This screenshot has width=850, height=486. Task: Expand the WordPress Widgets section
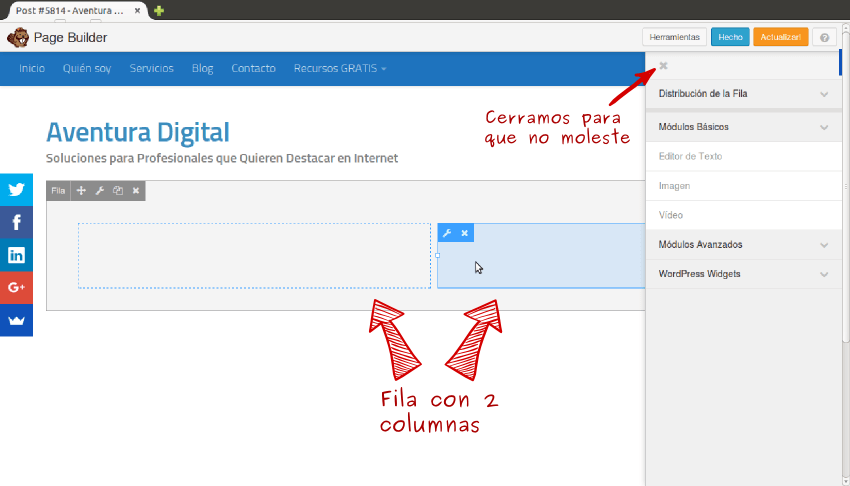(743, 274)
